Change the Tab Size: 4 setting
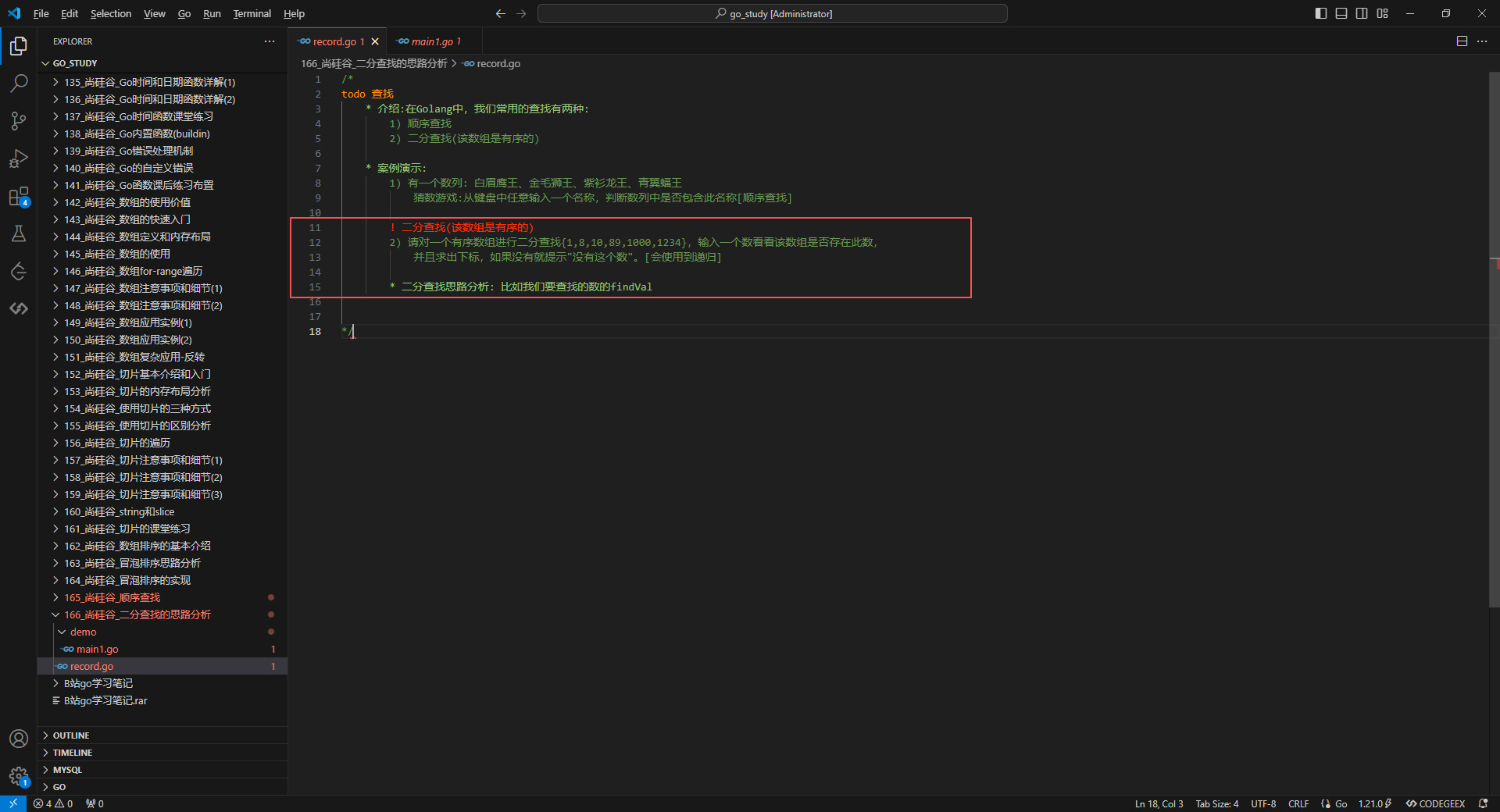Screen dimensions: 1500x812 [1217, 803]
